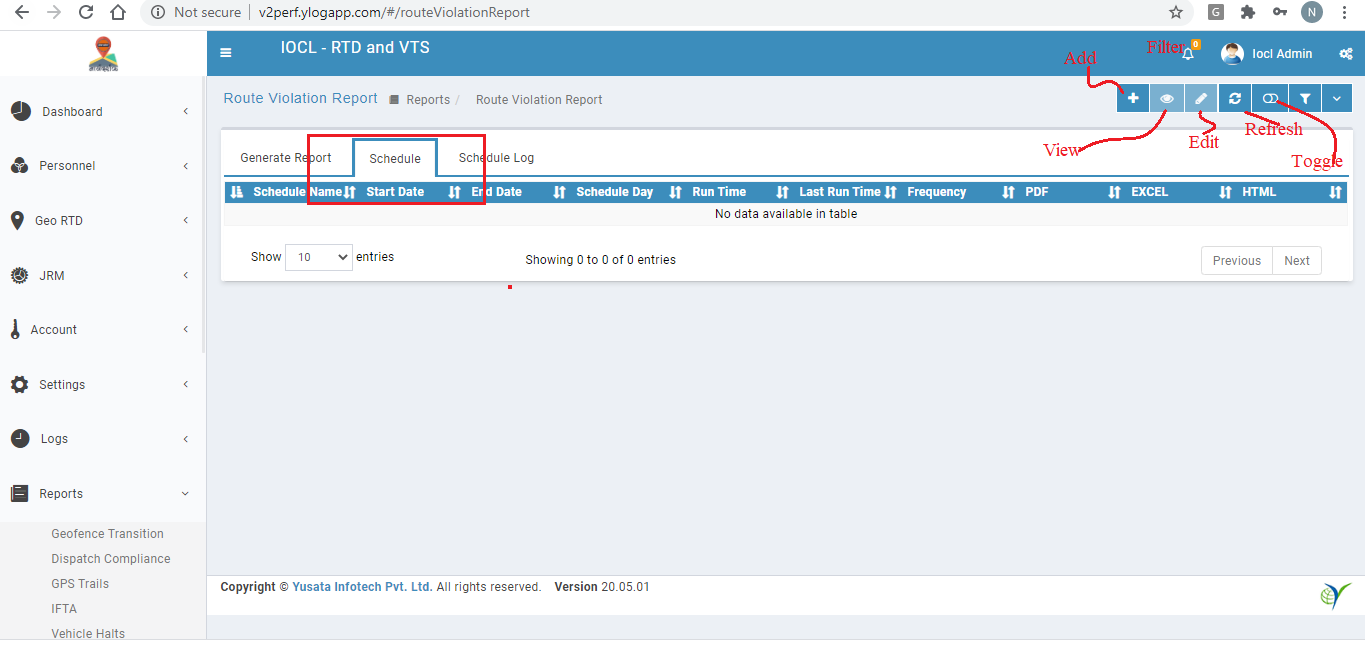Click the 'Showing 0 to 0 of 0 entries' text
This screenshot has height=645, width=1365.
pyautogui.click(x=601, y=260)
